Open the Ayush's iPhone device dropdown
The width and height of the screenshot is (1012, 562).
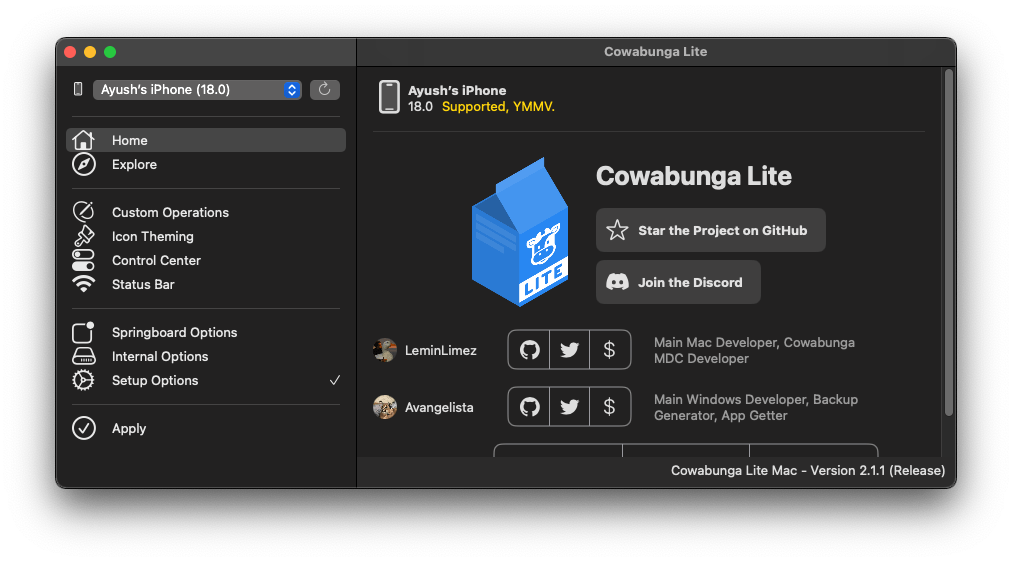pos(197,90)
